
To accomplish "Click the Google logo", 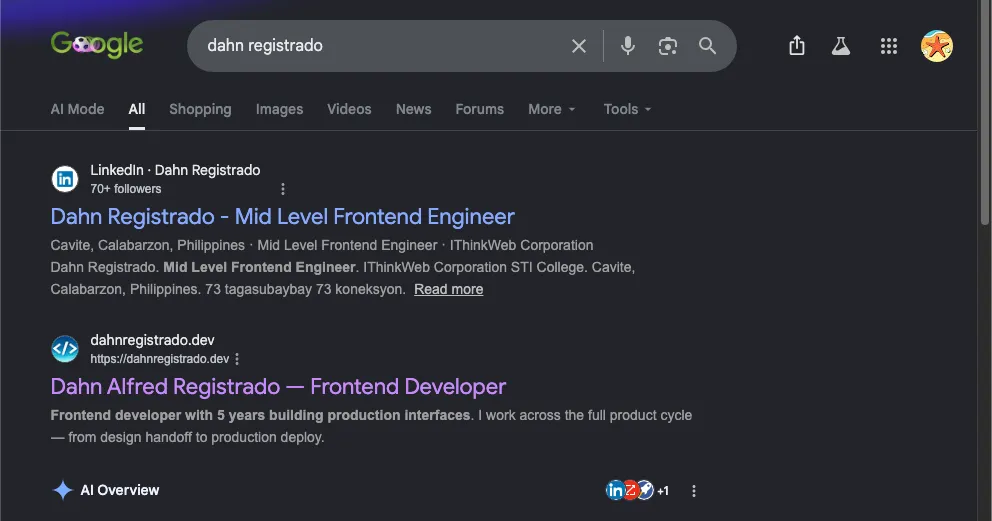I will click(x=97, y=45).
